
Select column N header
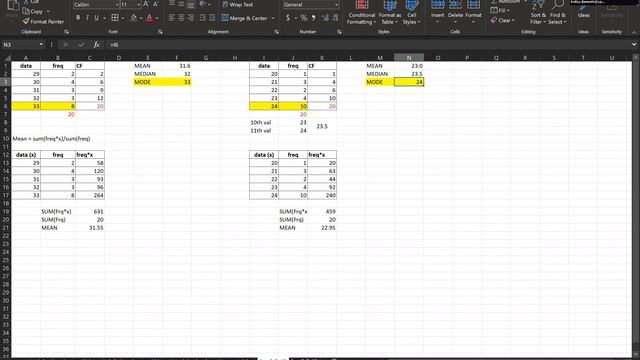click(409, 58)
